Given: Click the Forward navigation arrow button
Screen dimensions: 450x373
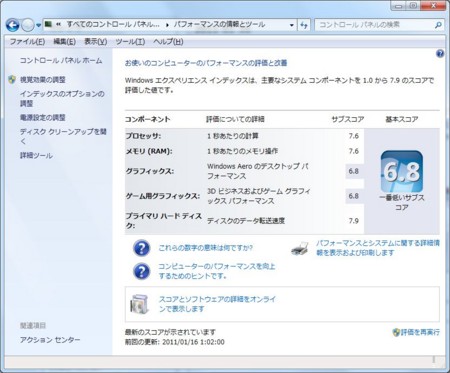Looking at the screenshot, I should 28,25.
